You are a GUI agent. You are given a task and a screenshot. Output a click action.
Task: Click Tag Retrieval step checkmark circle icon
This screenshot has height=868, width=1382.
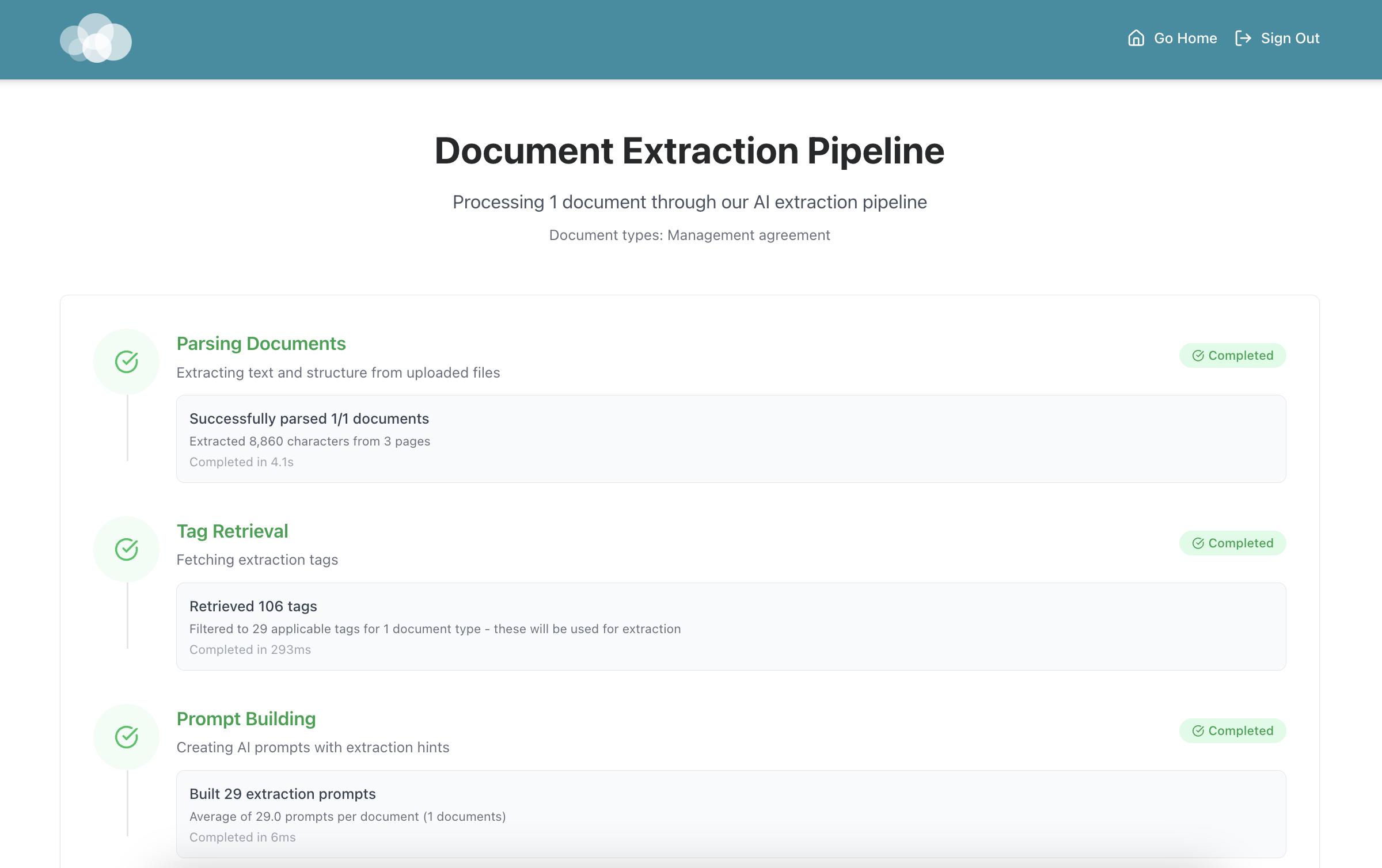coord(127,549)
